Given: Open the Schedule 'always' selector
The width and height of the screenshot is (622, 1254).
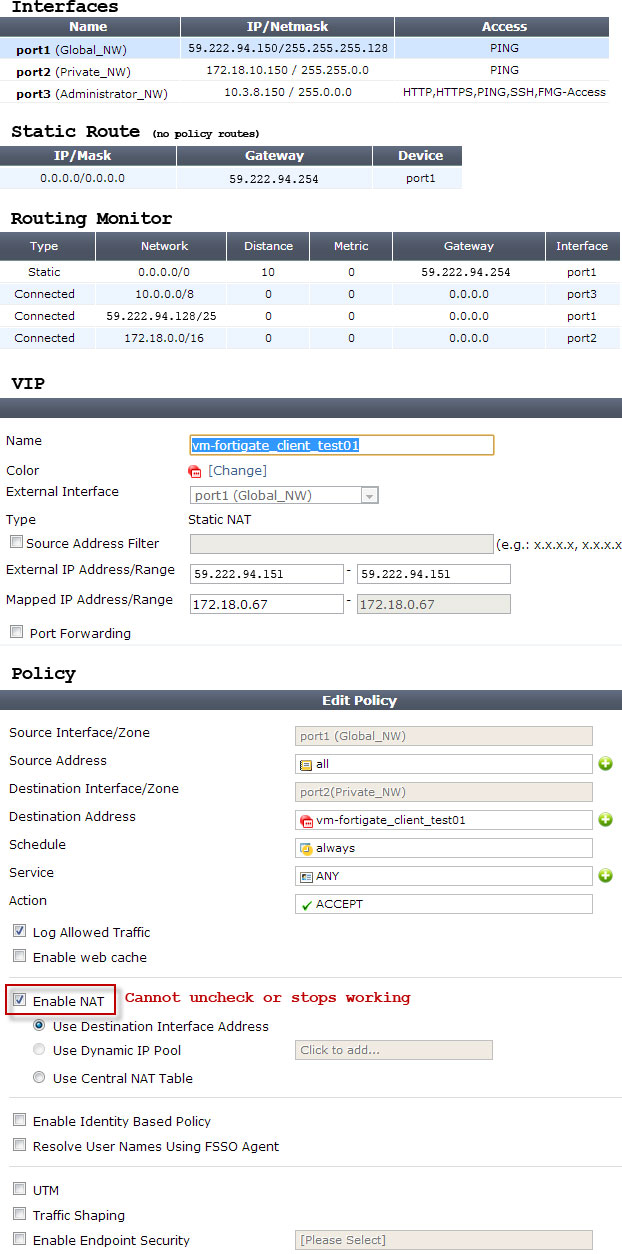Looking at the screenshot, I should point(444,848).
